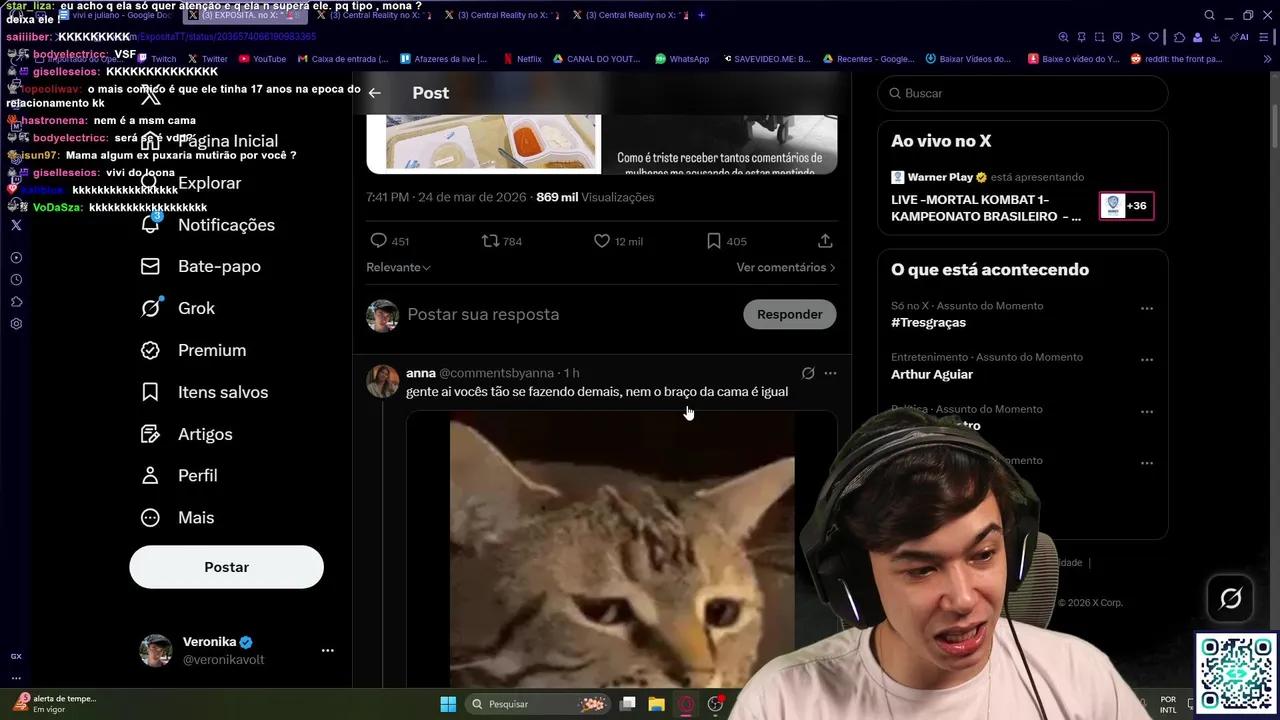Screen dimensions: 1280x720
Task: Open the #Tresgraças trending topic
Action: (x=928, y=322)
